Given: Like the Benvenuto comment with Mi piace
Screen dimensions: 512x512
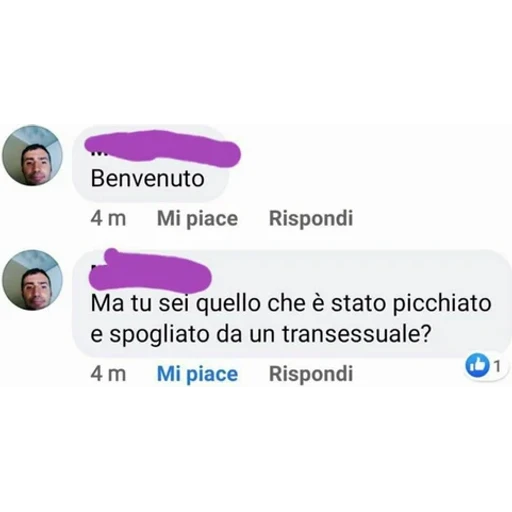Looking at the screenshot, I should 197,219.
